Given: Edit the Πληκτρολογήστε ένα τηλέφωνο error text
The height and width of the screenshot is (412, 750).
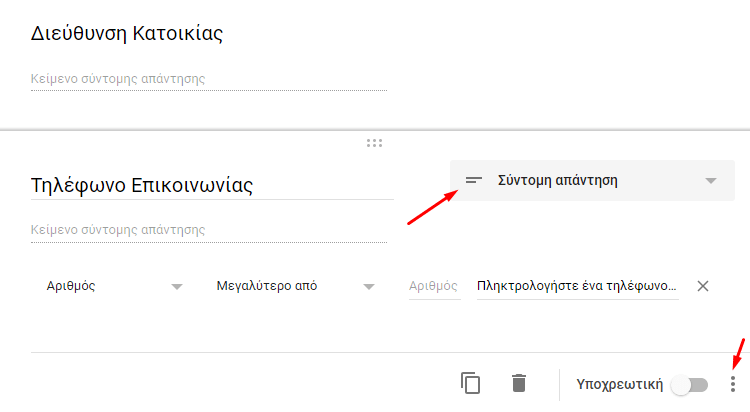Looking at the screenshot, I should 578,286.
